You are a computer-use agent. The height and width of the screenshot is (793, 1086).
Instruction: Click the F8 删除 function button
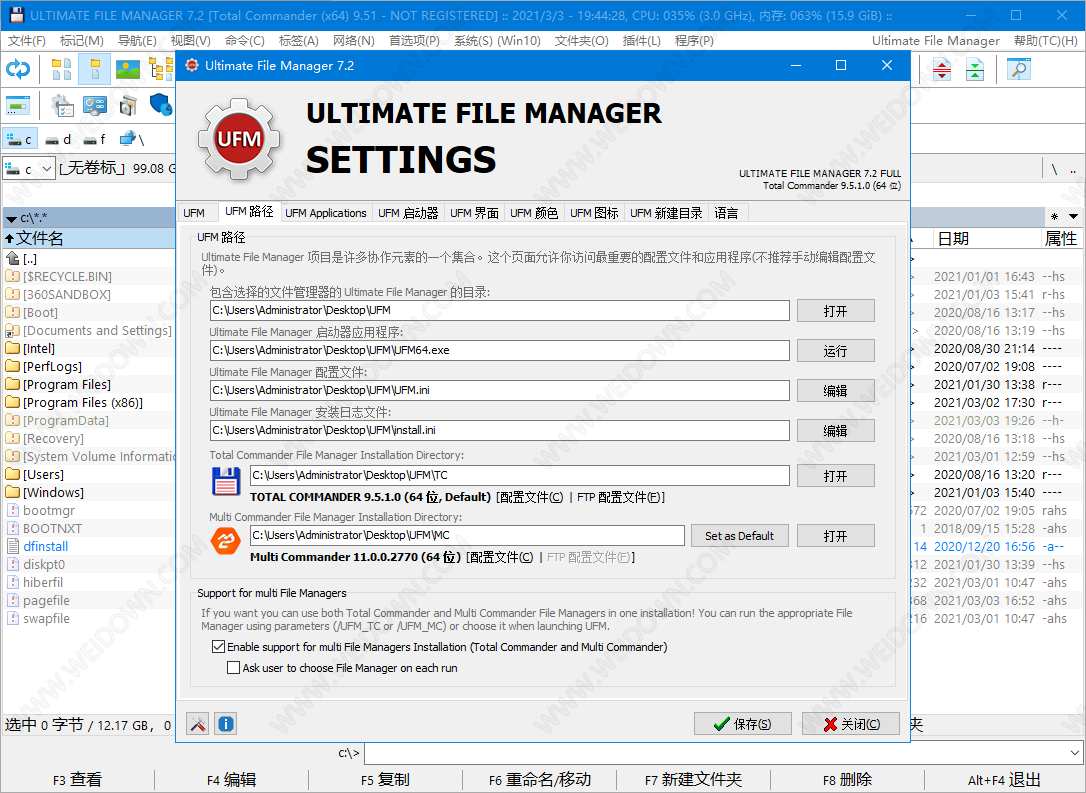(847, 780)
